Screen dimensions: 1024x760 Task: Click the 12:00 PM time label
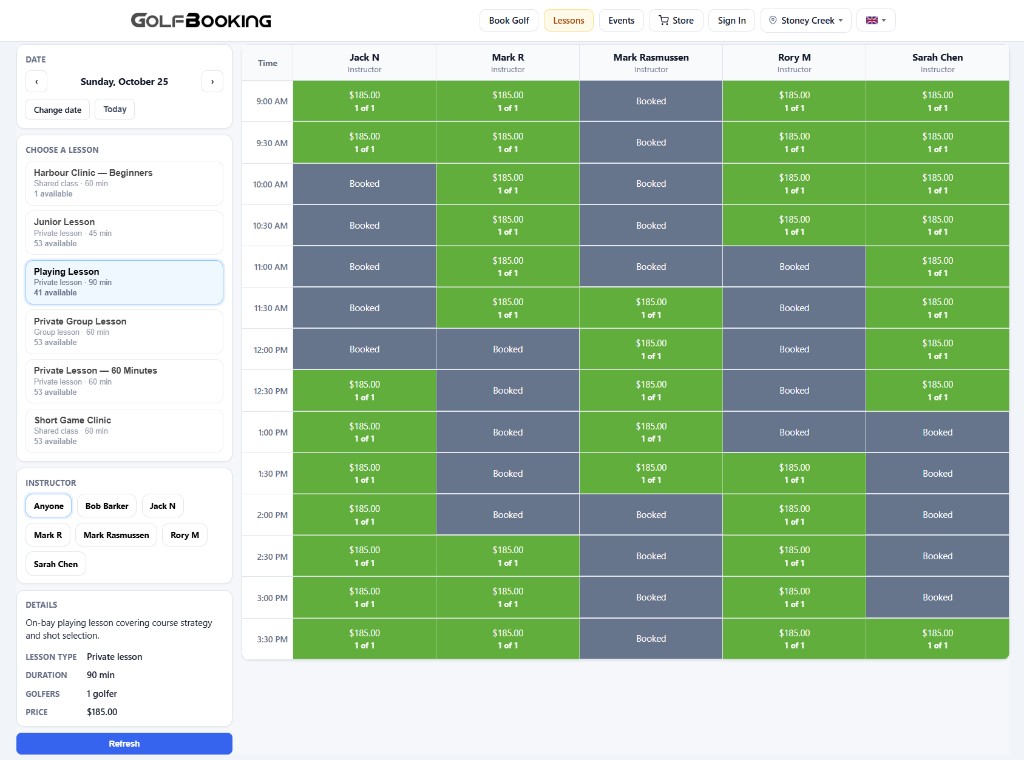click(x=270, y=350)
